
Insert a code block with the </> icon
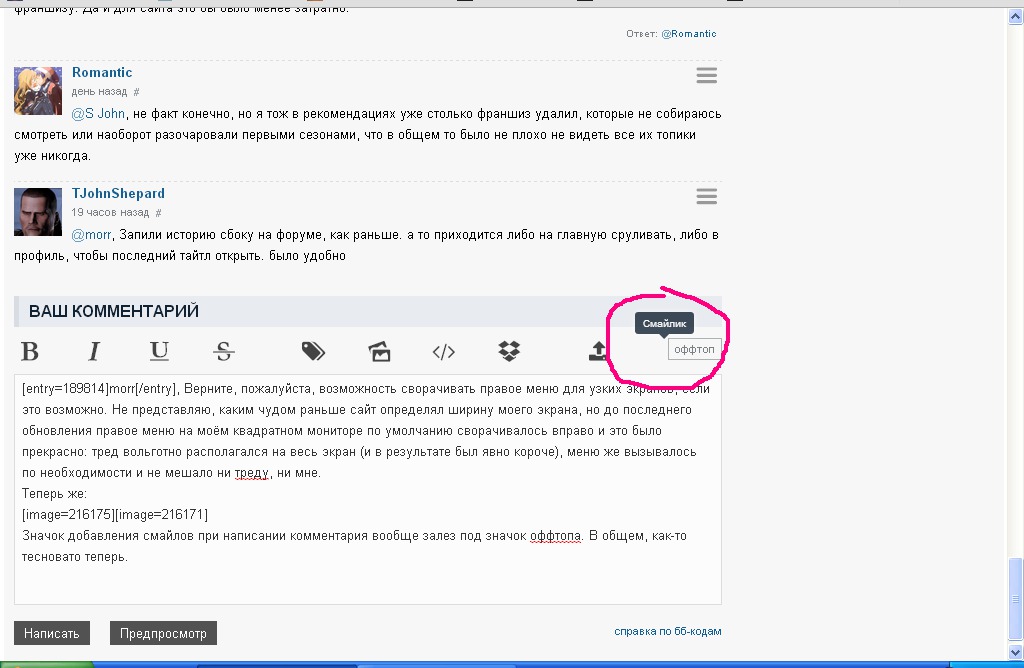tap(444, 351)
